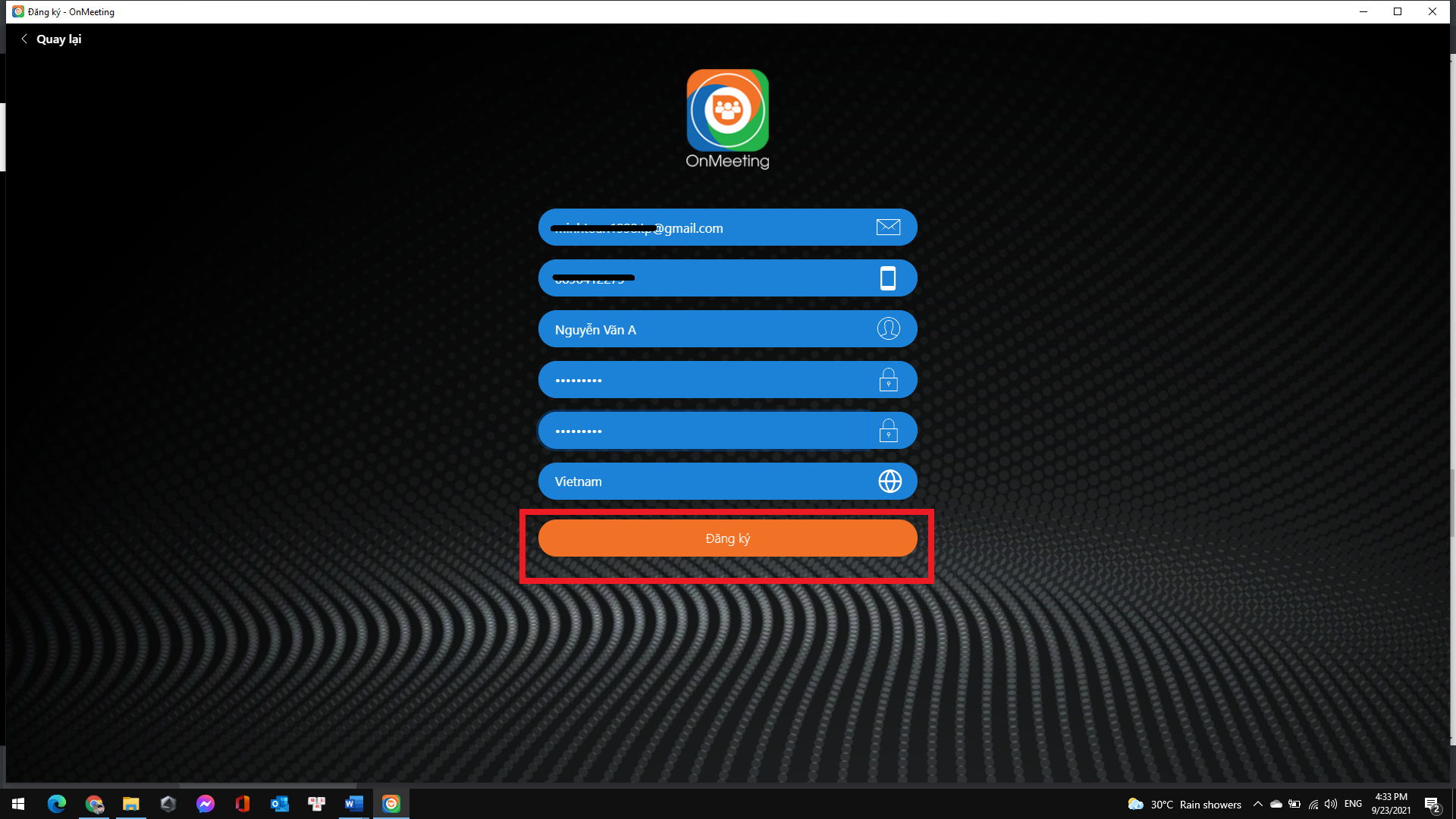Select the Nguyễn Văn A name field
This screenshot has height=819, width=1456.
coord(727,329)
